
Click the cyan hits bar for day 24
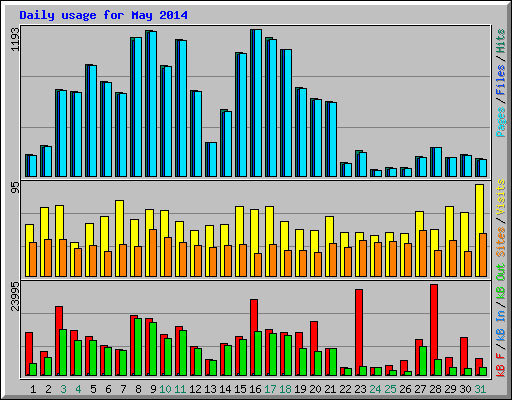[x=378, y=174]
